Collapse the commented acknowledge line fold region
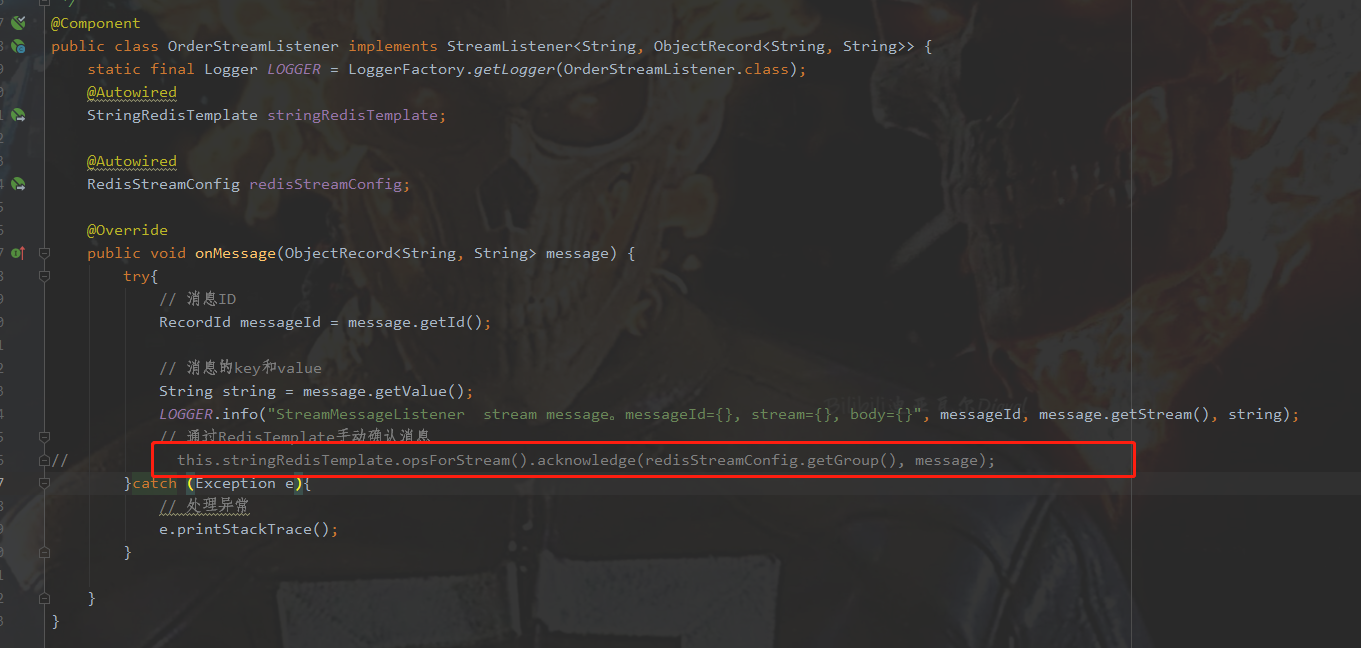The image size is (1361, 648). (43, 460)
